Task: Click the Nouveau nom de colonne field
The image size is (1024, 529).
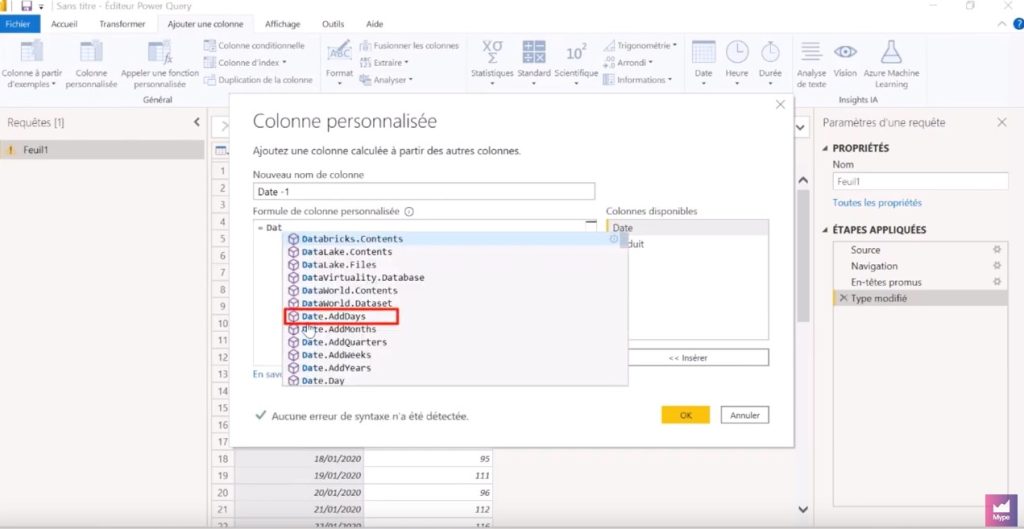Action: pyautogui.click(x=423, y=191)
